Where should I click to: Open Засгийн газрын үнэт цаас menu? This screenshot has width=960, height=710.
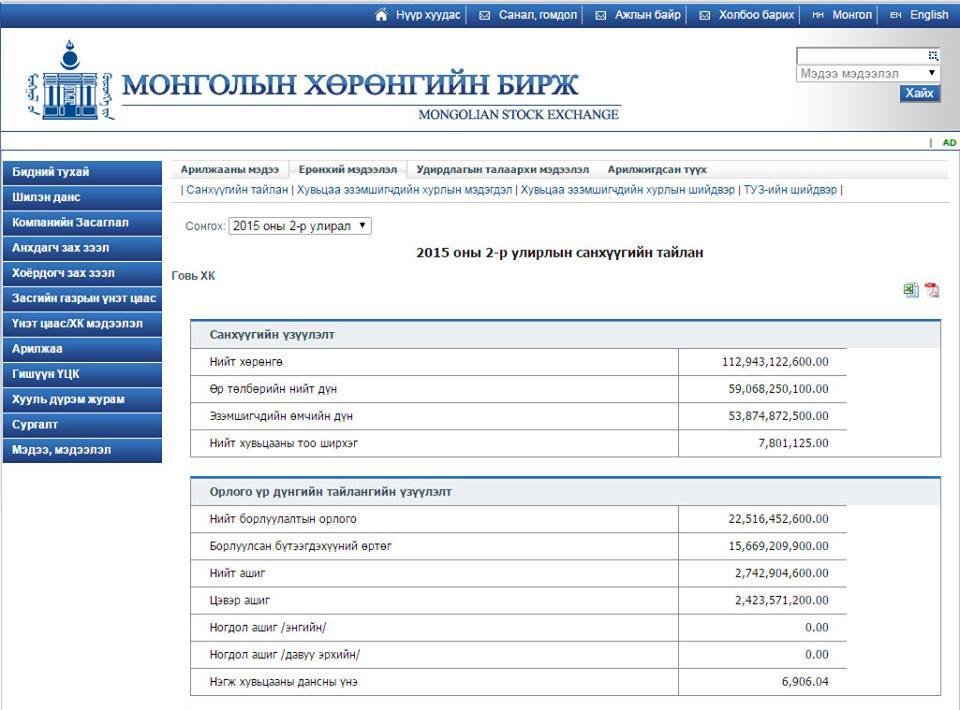[x=83, y=298]
